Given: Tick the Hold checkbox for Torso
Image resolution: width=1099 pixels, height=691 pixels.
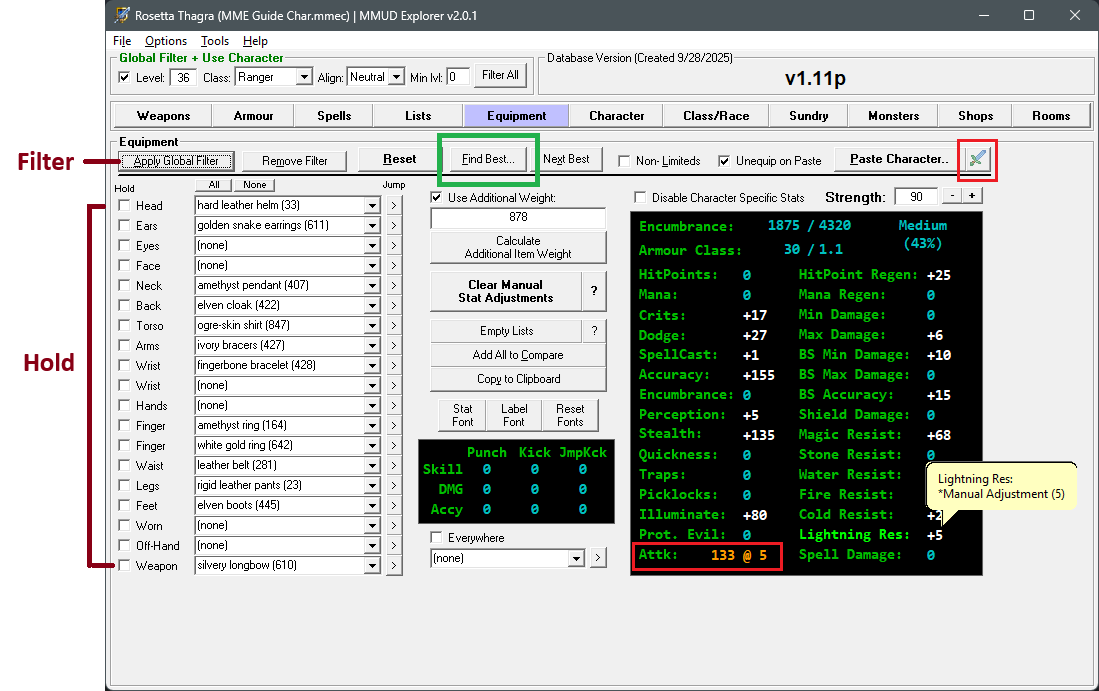Looking at the screenshot, I should (124, 325).
